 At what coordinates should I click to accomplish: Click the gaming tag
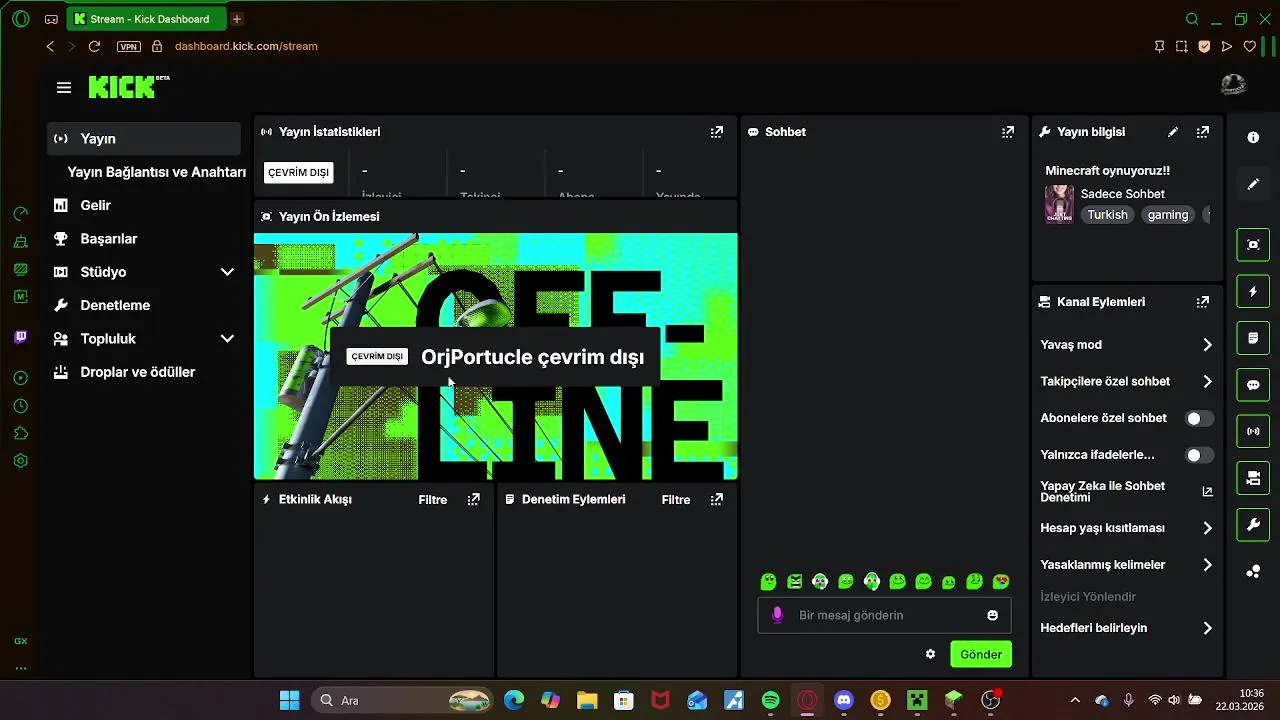coord(1168,215)
